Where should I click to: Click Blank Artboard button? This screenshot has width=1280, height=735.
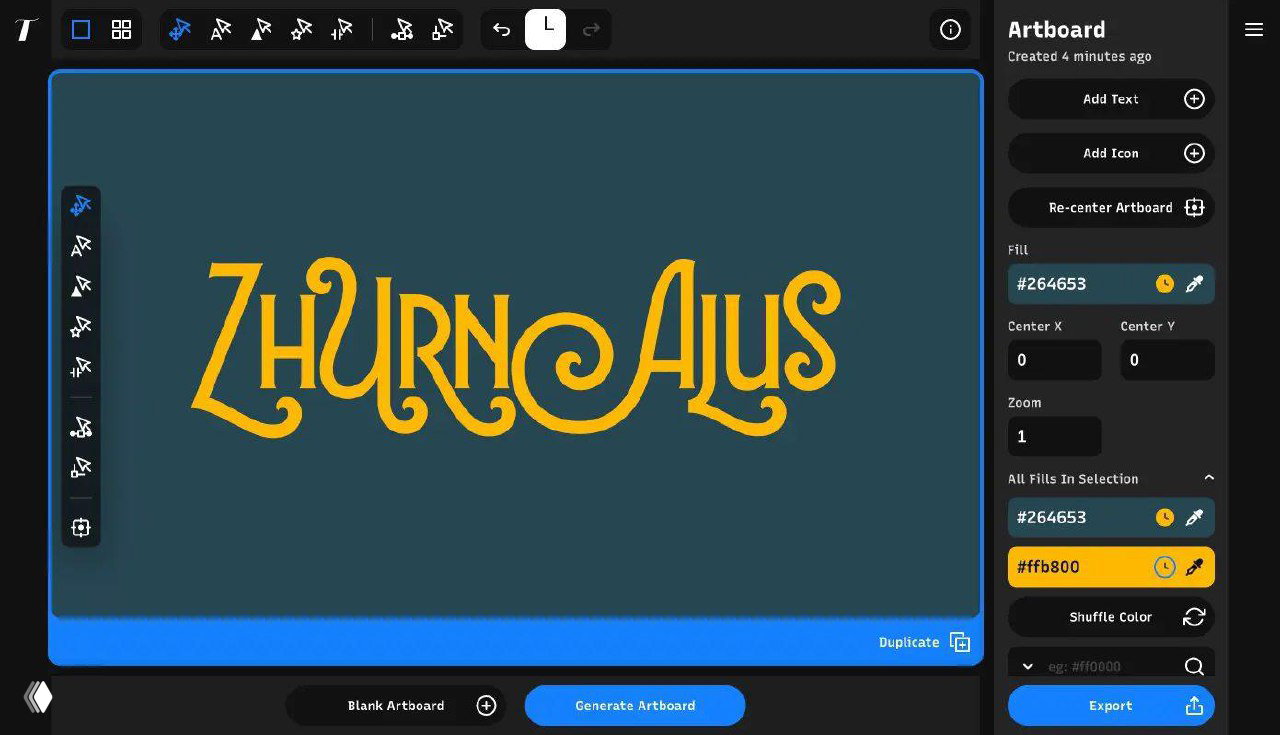[396, 705]
